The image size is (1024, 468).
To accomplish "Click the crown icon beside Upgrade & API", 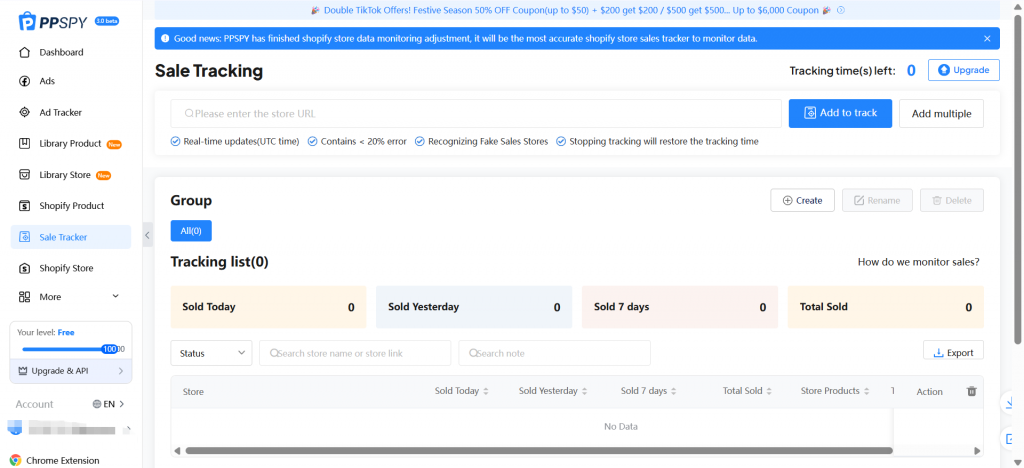I will click(23, 371).
